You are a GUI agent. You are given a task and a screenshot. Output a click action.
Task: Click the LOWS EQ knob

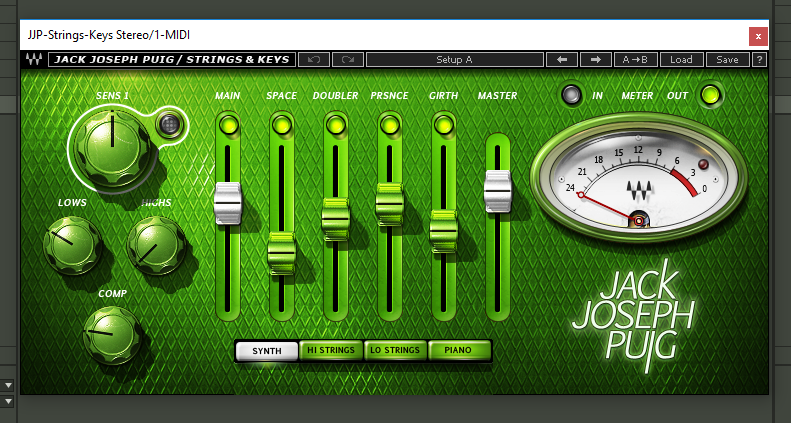[72, 245]
